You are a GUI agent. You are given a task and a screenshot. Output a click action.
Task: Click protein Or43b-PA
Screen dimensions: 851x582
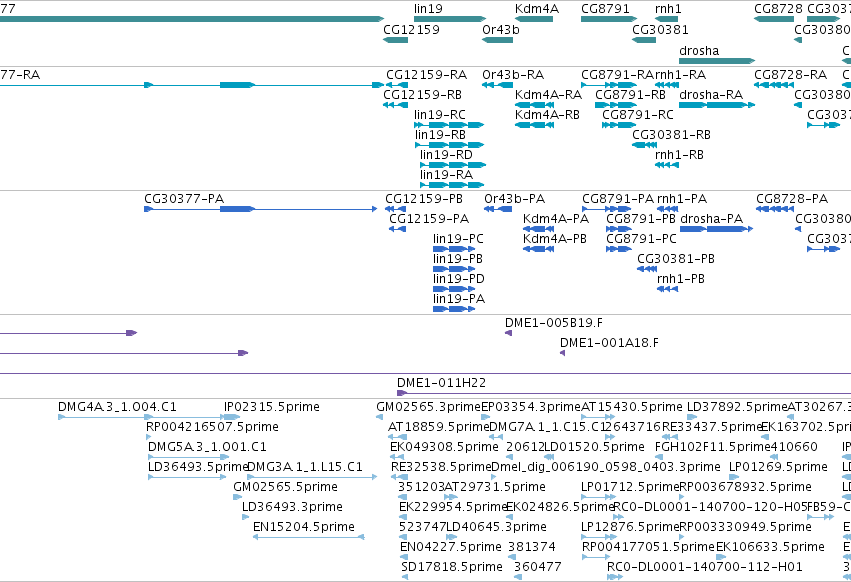click(498, 209)
